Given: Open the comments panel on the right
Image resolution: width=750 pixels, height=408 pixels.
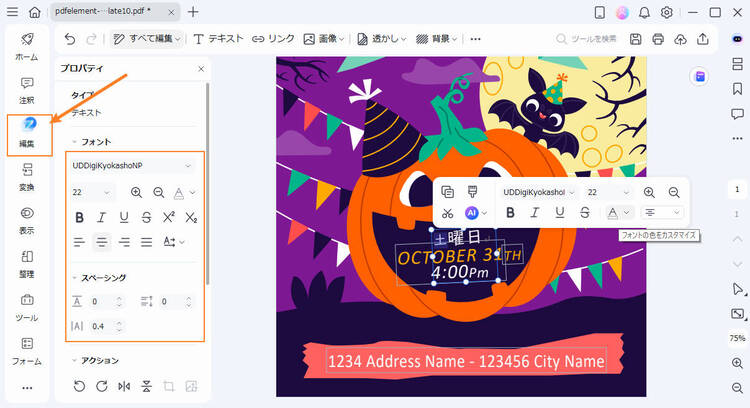Looking at the screenshot, I should 737,113.
